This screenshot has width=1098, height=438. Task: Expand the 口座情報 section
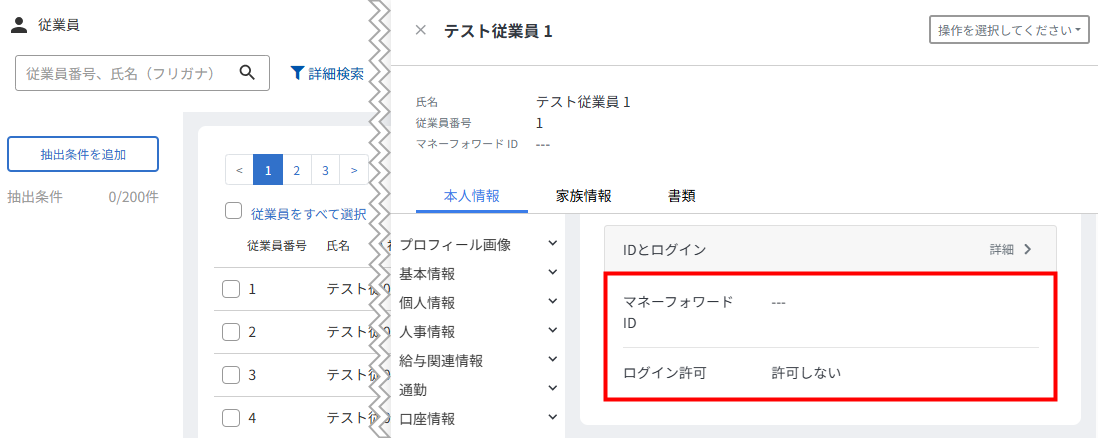[x=552, y=418]
